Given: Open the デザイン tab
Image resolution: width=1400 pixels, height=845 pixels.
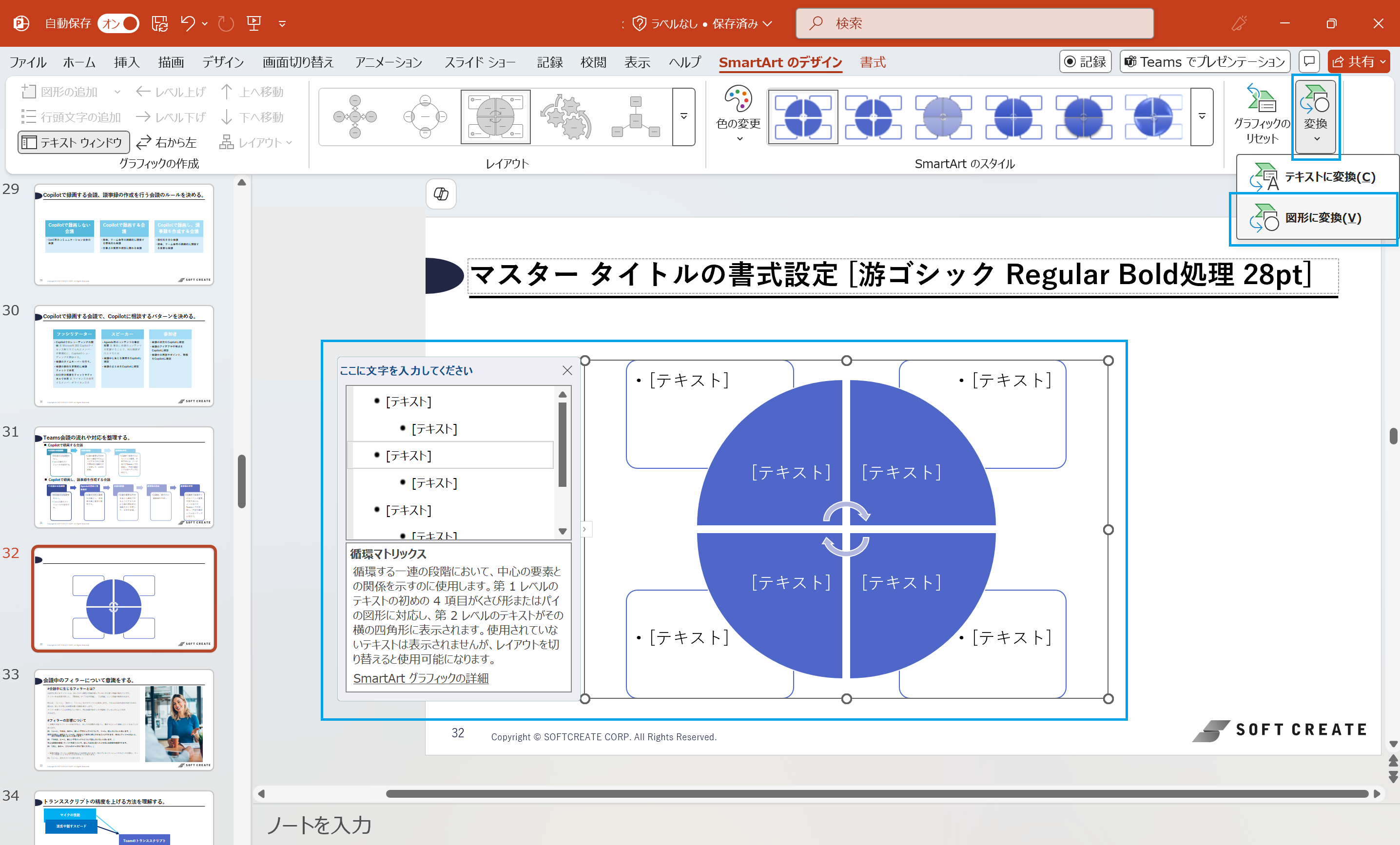Looking at the screenshot, I should pos(223,62).
